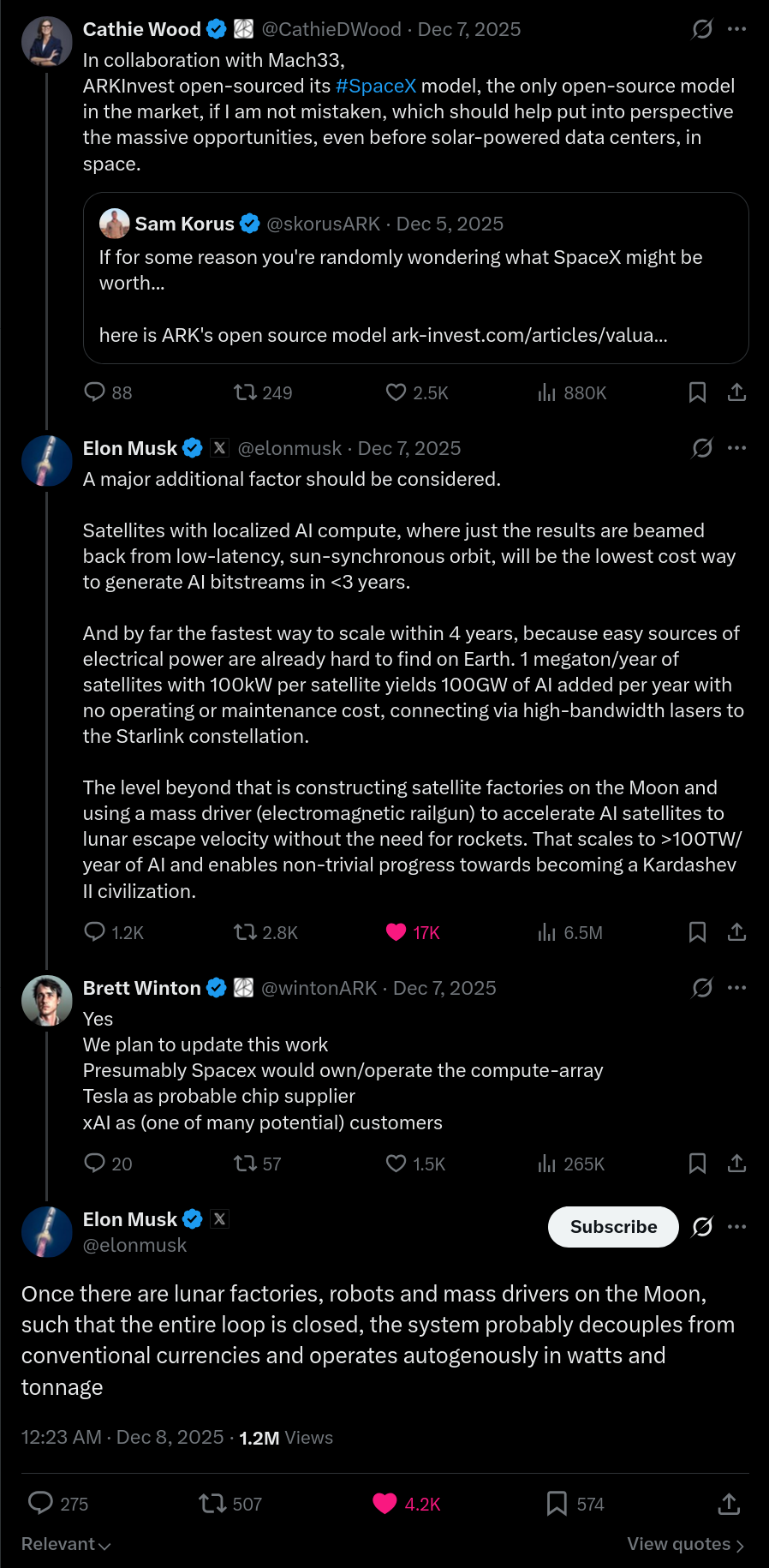
Task: Open Brett Winton's profile picture
Action: point(47,1001)
